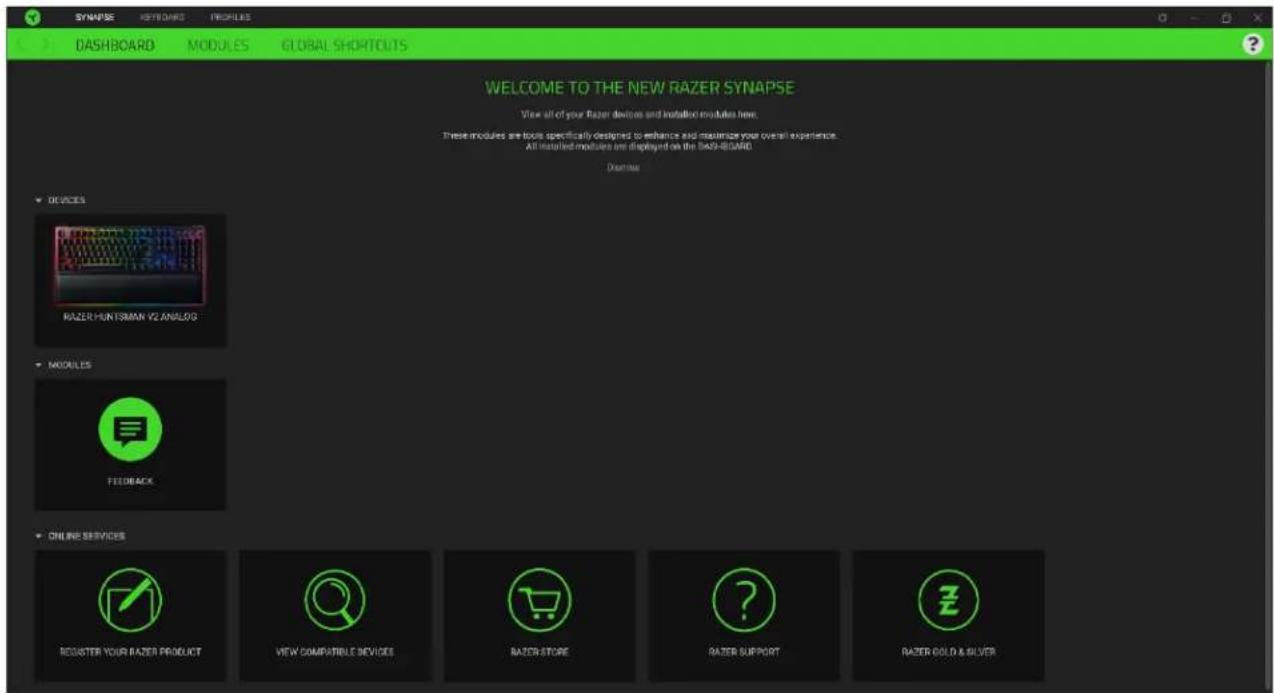Switch to the Synapse top tab
Image resolution: width=1274 pixels, height=693 pixels.
[94, 18]
